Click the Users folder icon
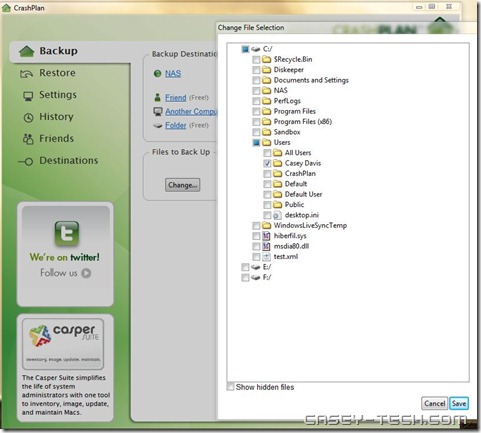 click(266, 143)
